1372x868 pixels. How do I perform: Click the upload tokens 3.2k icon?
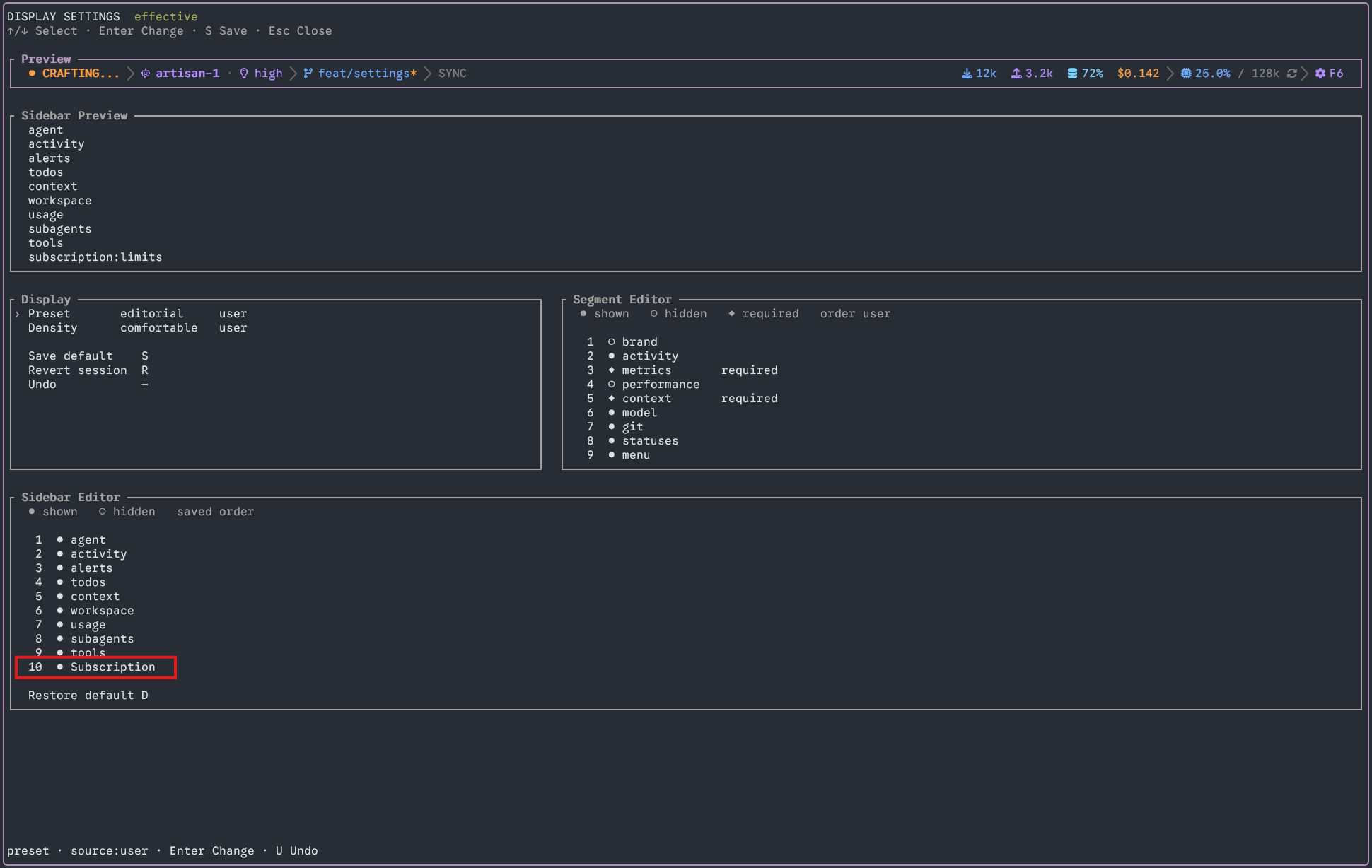[1016, 74]
